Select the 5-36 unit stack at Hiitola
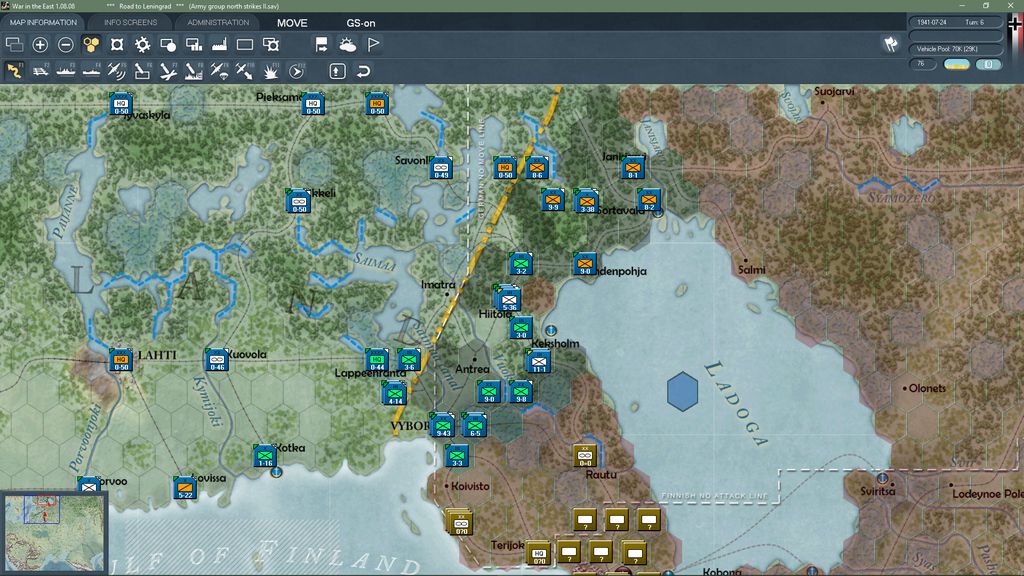The image size is (1024, 576). click(508, 298)
